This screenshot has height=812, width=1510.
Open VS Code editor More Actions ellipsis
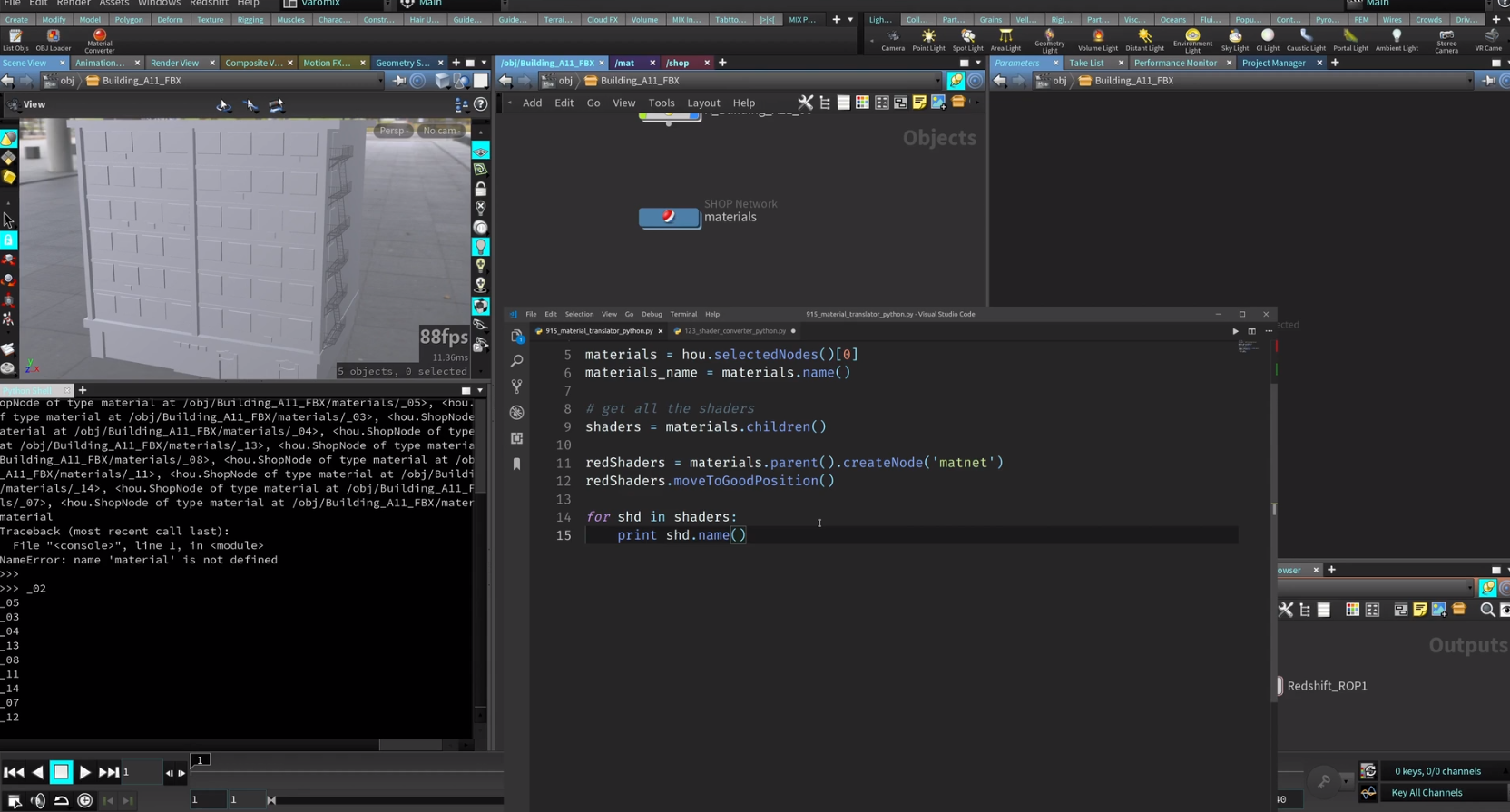(x=1268, y=331)
